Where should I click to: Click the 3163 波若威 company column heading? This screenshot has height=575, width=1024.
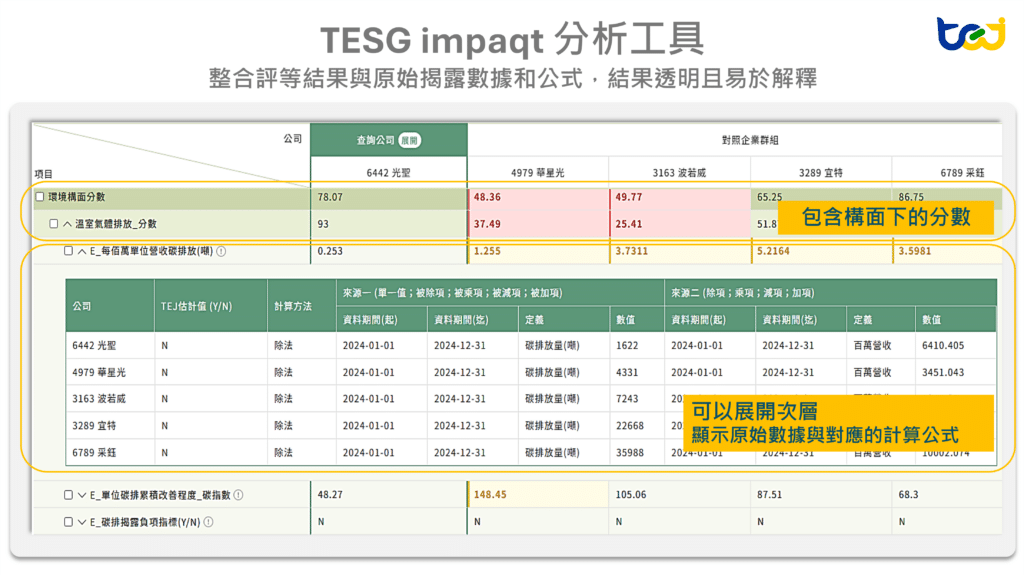[679, 172]
